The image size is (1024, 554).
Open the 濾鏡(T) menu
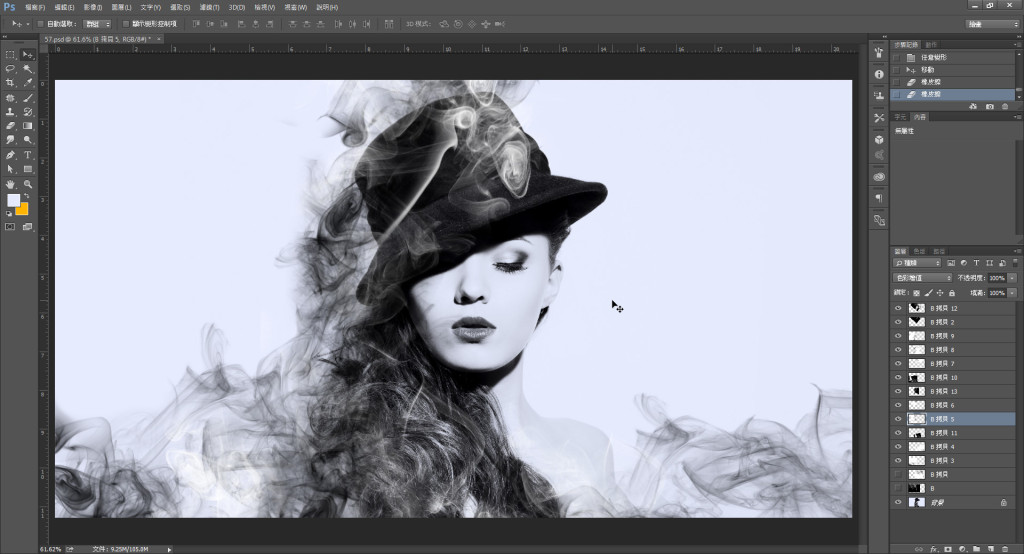[x=210, y=7]
